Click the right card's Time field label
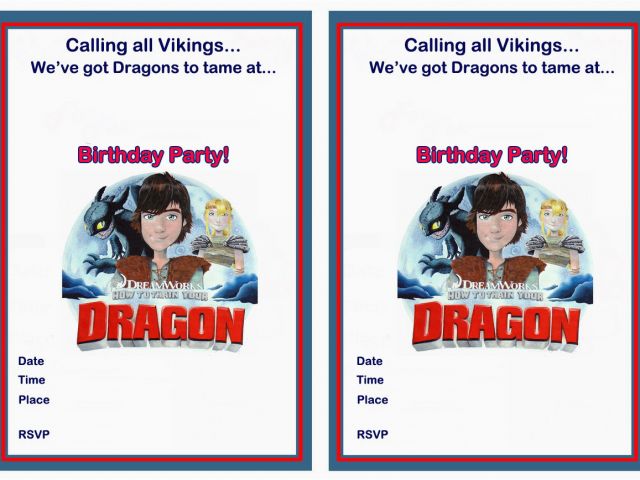 [370, 380]
